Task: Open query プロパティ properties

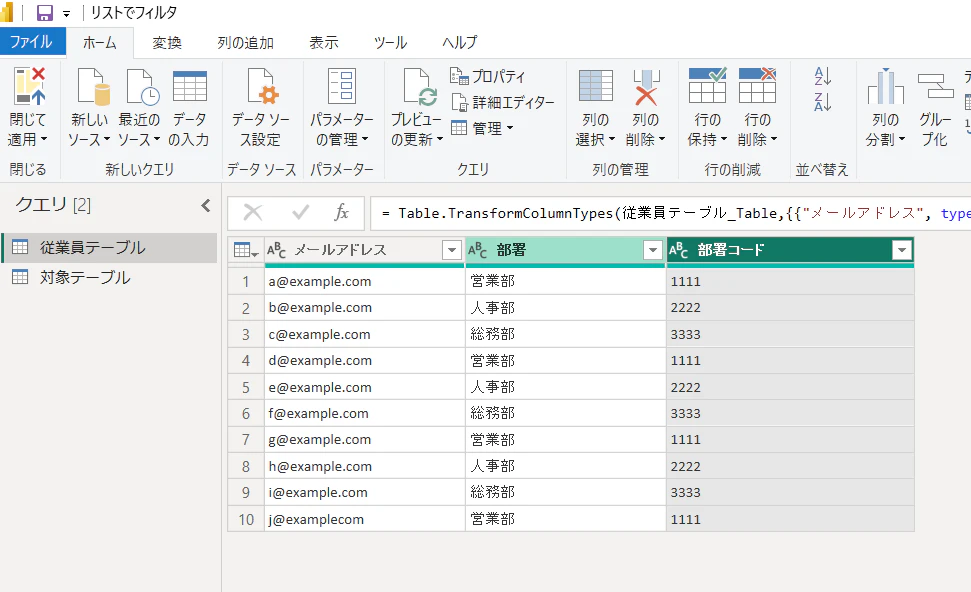Action: click(487, 76)
